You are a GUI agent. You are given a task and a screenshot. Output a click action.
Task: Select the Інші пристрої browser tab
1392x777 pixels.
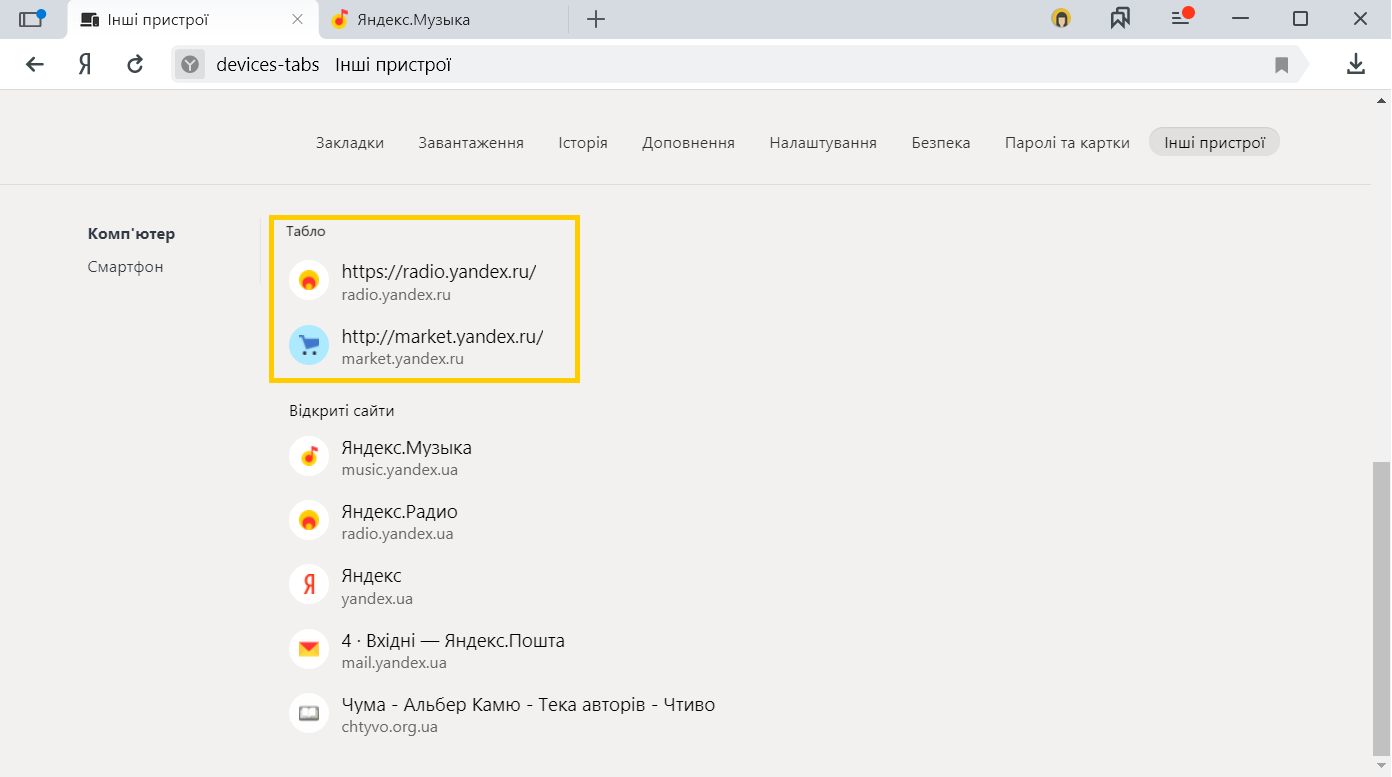[192, 19]
